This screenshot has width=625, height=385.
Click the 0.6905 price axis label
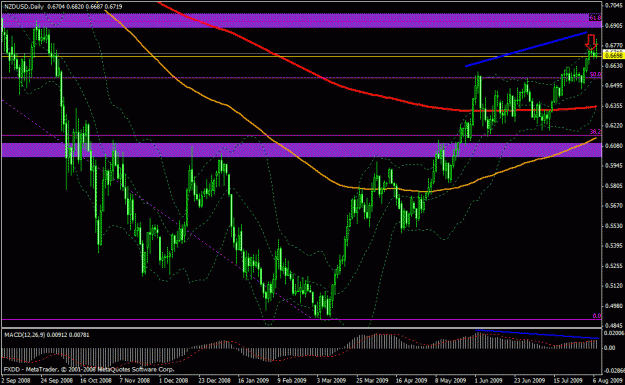(x=614, y=26)
